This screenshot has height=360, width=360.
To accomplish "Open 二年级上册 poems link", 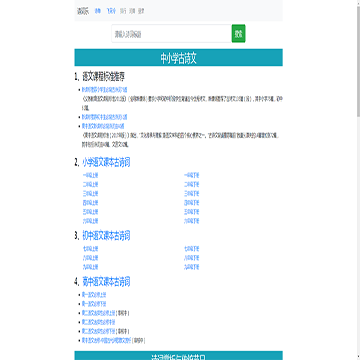I will [90, 185].
